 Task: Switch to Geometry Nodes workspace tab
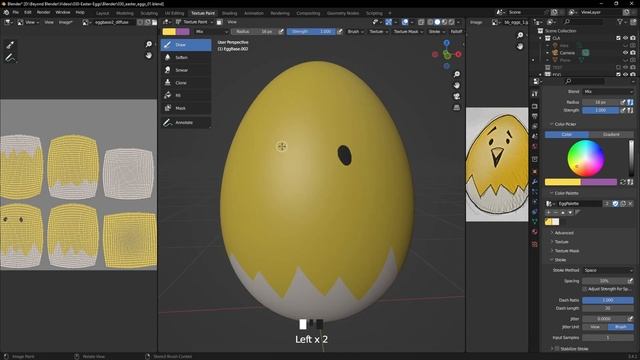(343, 13)
